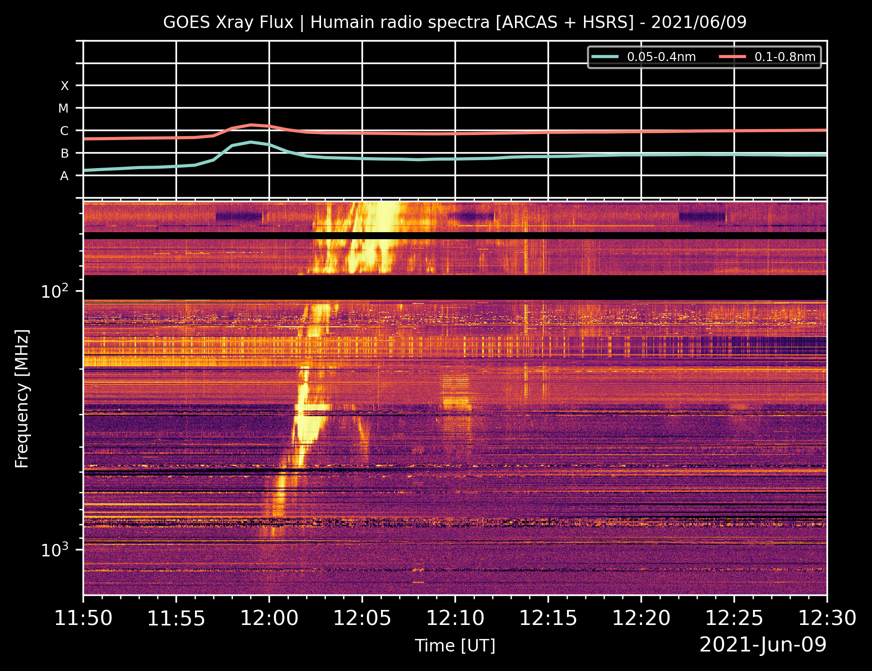Screen dimensions: 872x671
Task: Click the salmon legend line swatch
Action: 732,57
